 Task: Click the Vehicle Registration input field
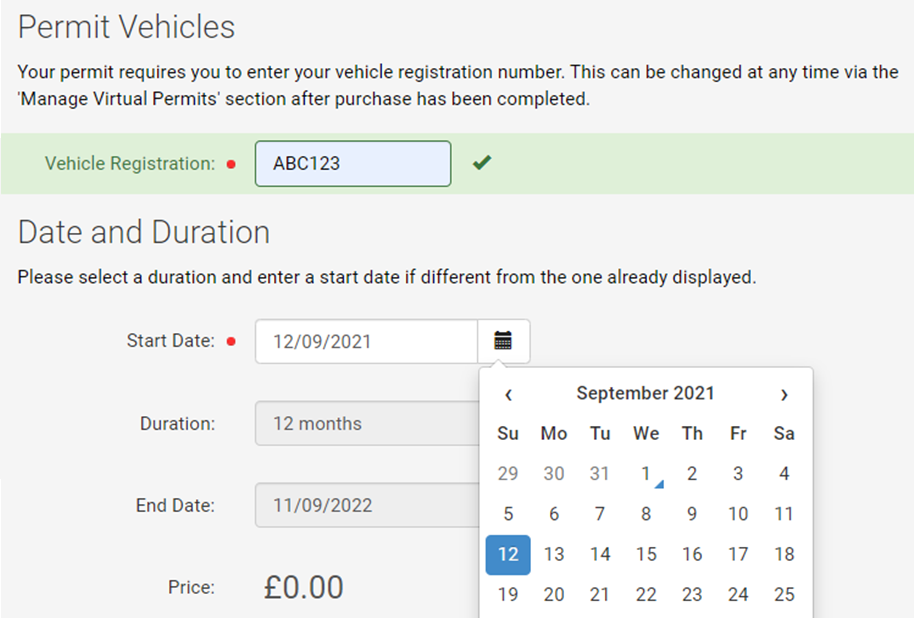[x=353, y=163]
